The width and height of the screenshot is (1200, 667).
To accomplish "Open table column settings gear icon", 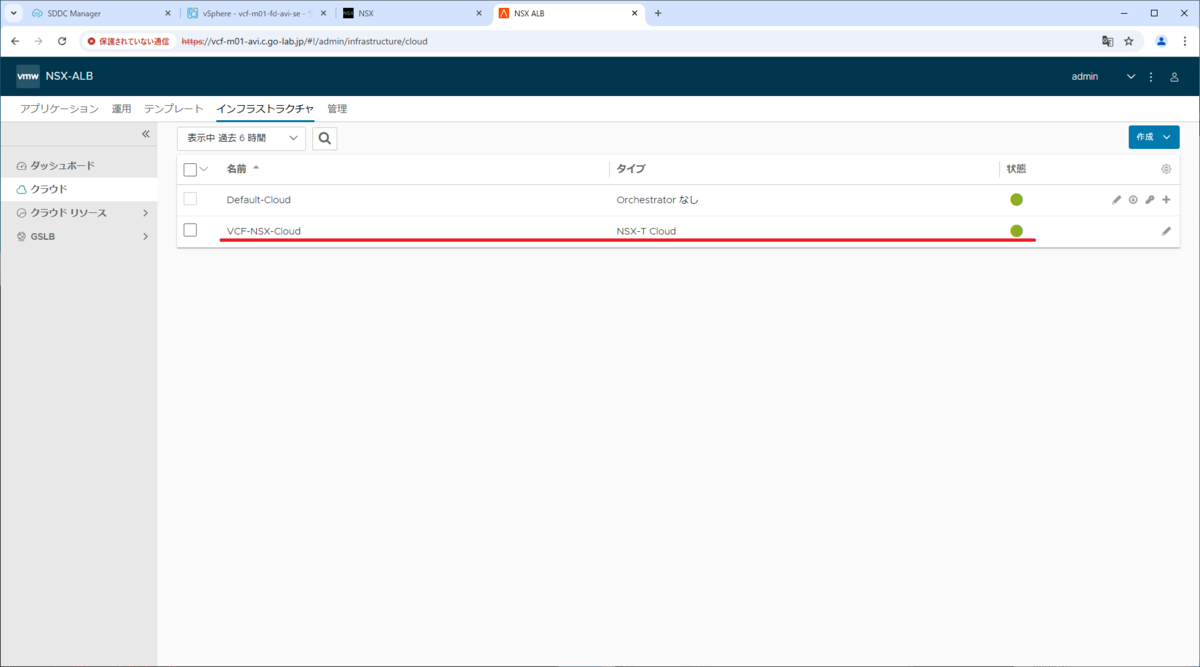I will click(1166, 169).
